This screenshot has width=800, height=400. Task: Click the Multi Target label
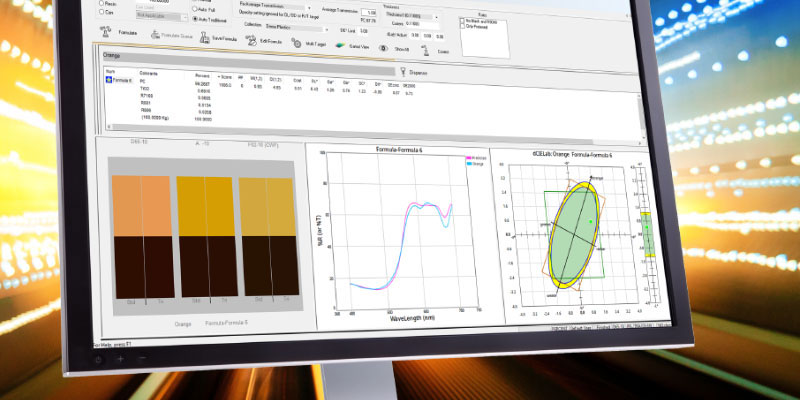[x=316, y=44]
